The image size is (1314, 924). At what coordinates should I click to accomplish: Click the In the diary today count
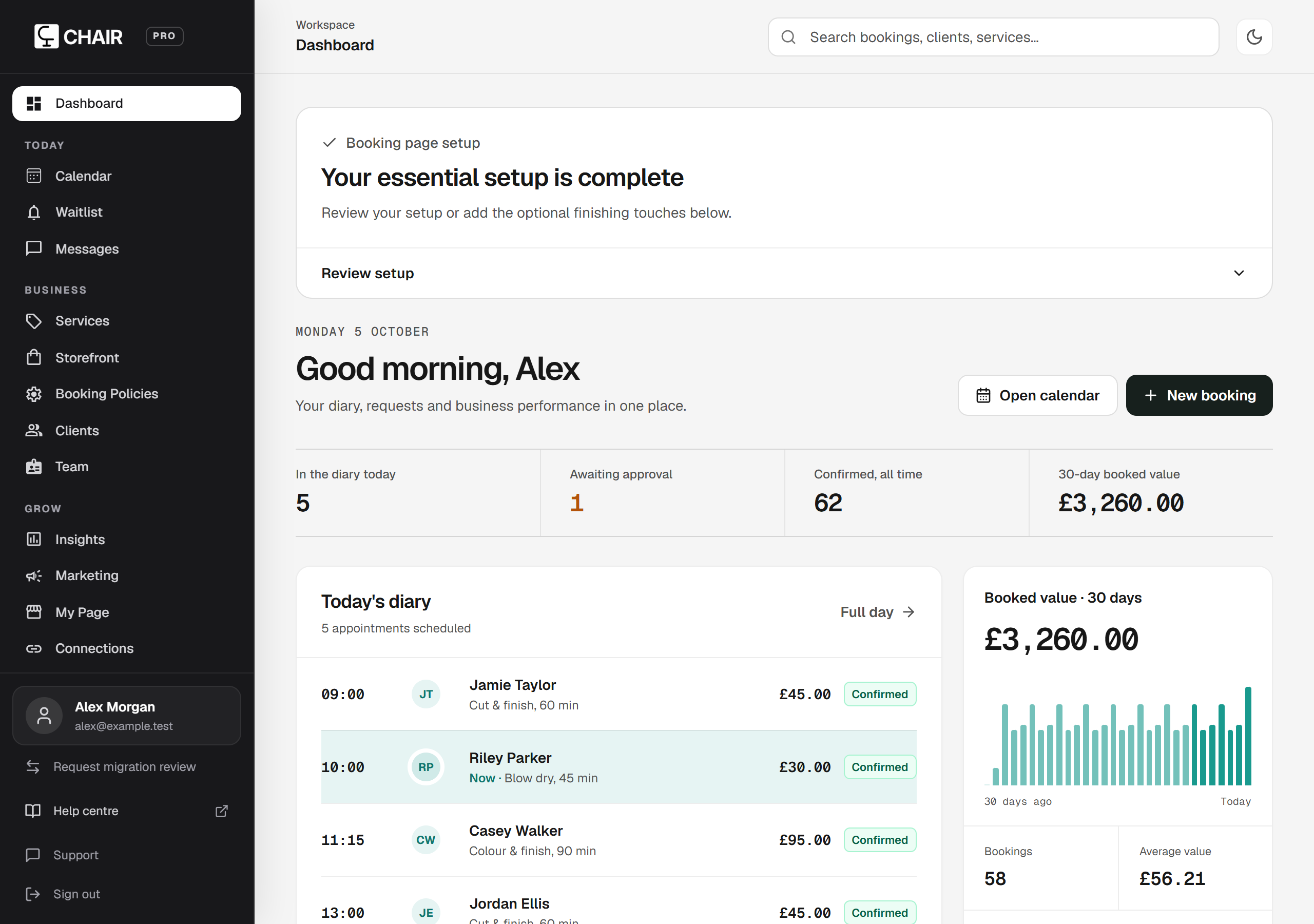pos(303,503)
